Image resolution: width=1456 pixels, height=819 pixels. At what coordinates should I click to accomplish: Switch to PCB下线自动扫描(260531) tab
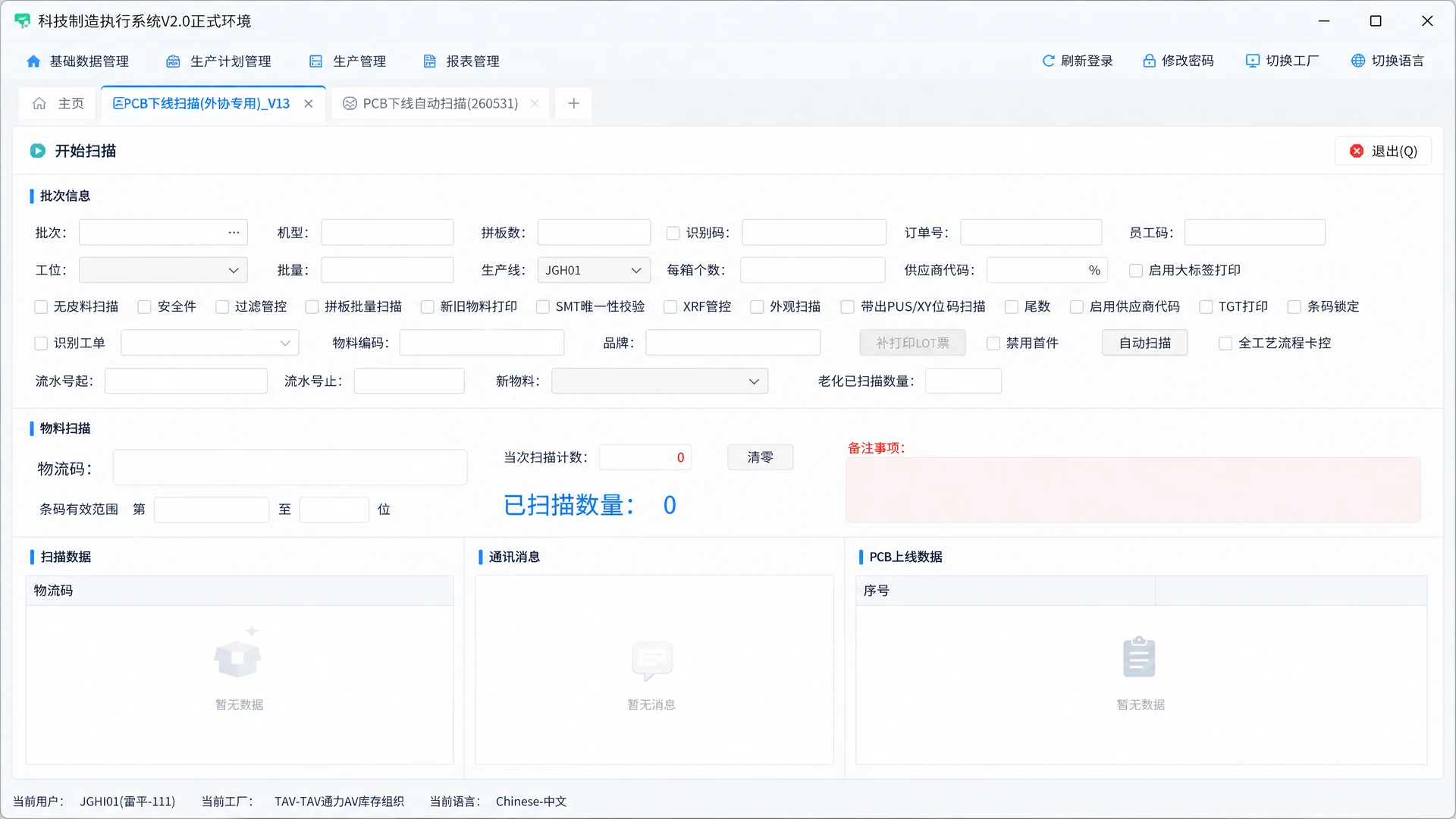(x=441, y=103)
